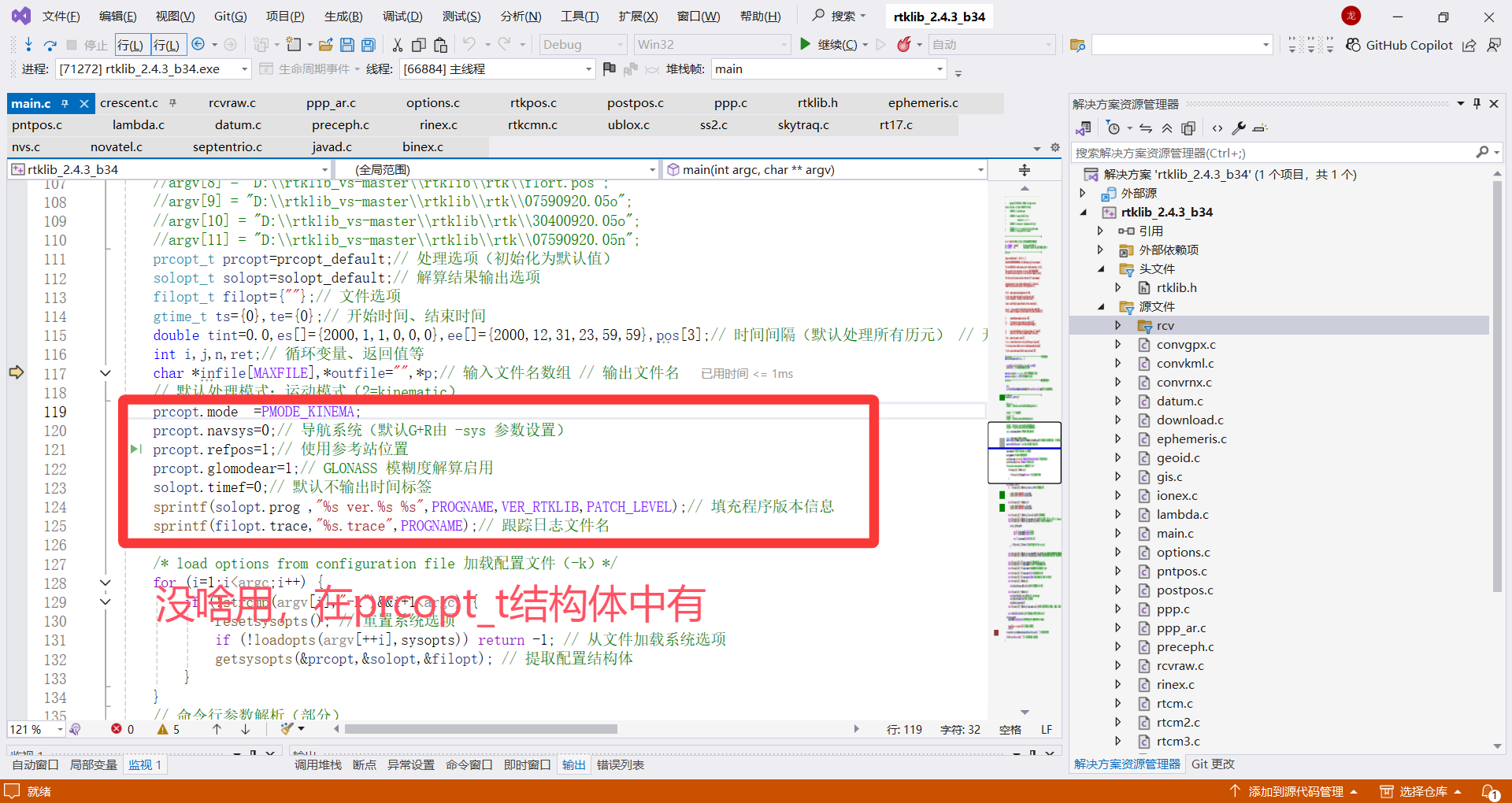Click the notification bell in the status bar
The image size is (1512, 803).
point(1490,792)
